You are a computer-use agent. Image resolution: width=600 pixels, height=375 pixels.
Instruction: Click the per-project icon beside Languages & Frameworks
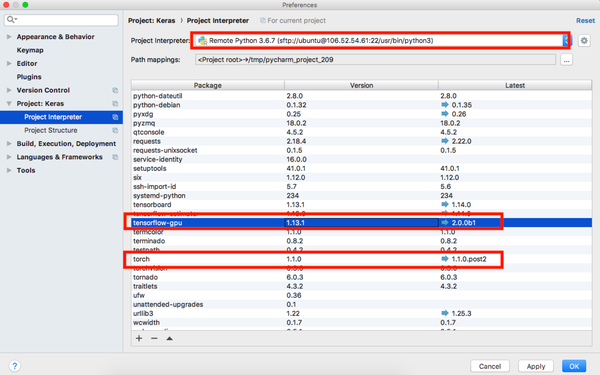pos(115,157)
